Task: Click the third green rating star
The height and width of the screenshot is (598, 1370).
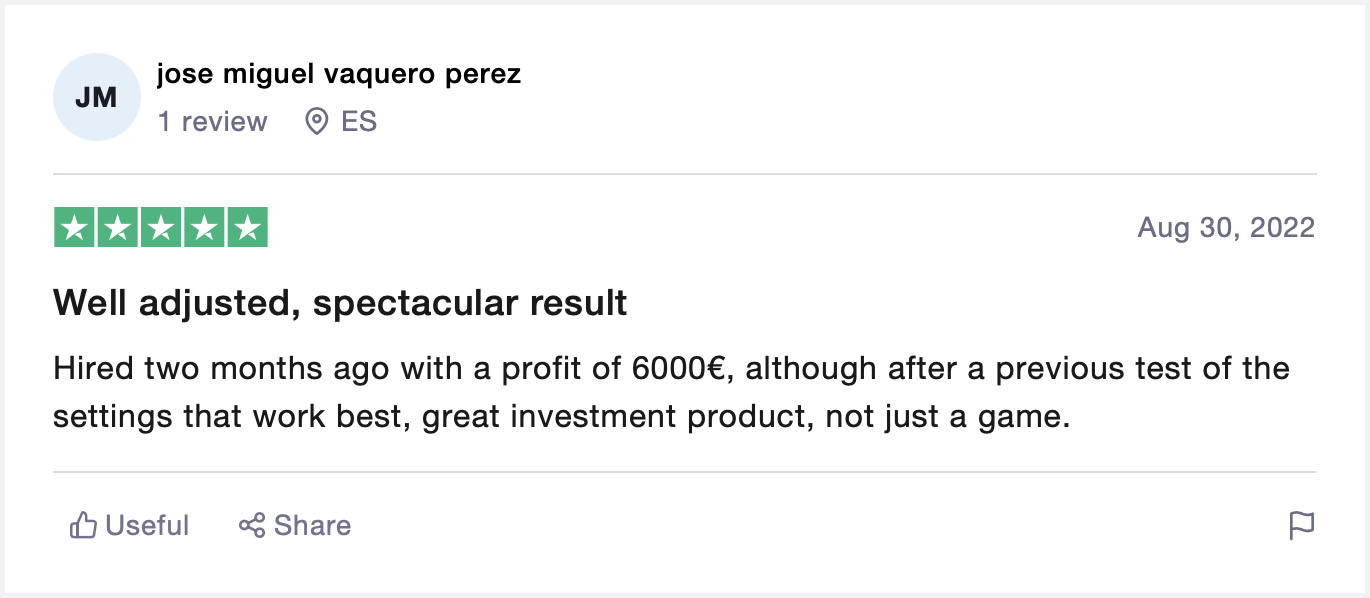Action: pos(161,228)
